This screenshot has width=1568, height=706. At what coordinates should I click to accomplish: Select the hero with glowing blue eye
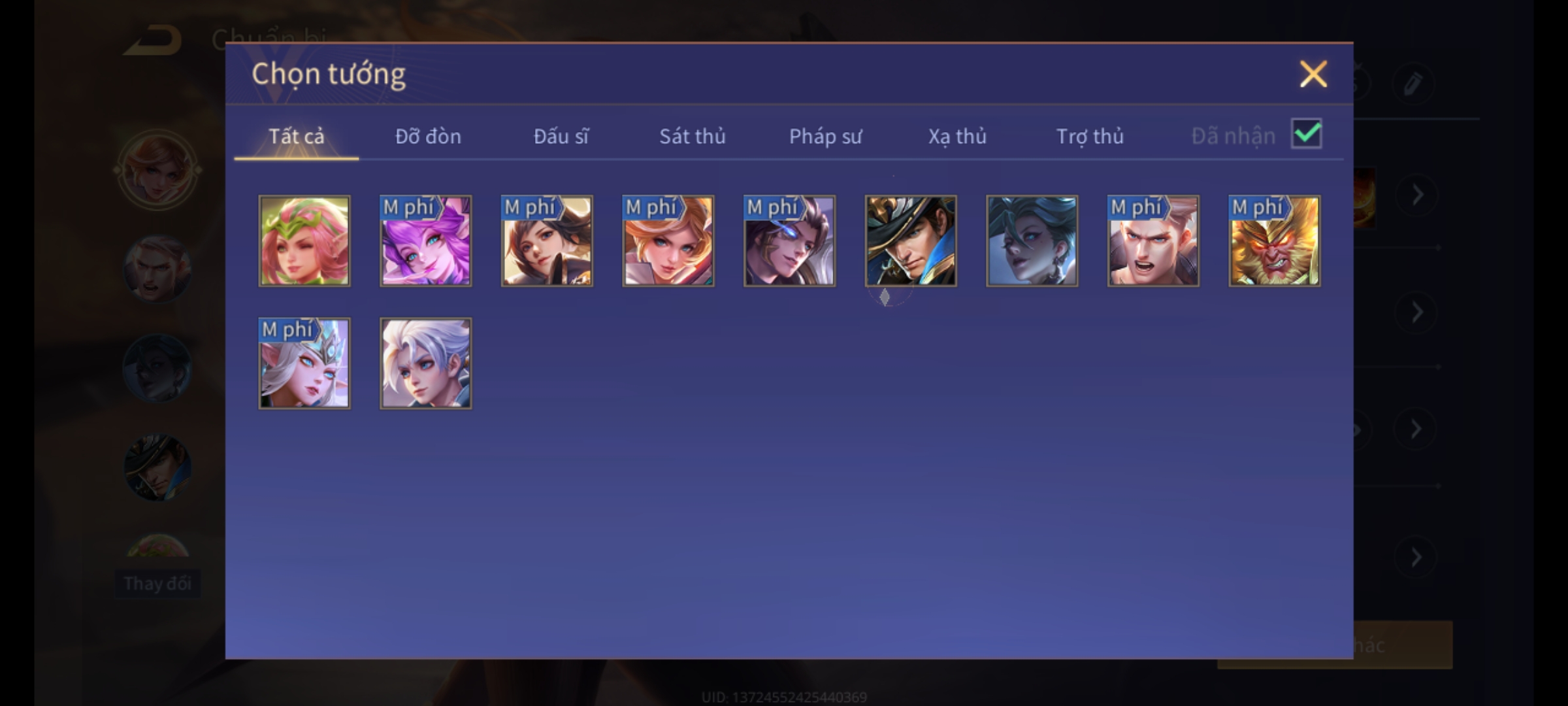[789, 241]
